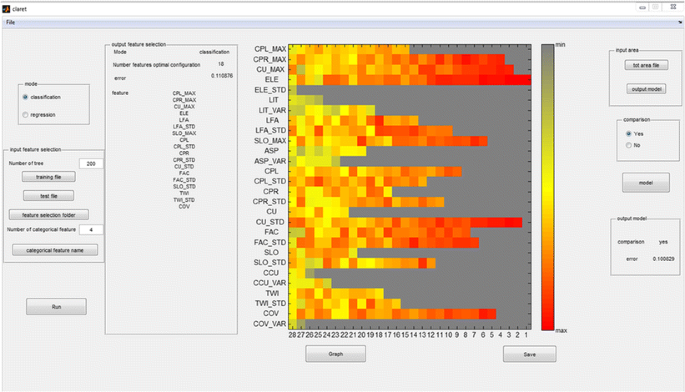Click the menu bar arrow at far right

coord(680,22)
